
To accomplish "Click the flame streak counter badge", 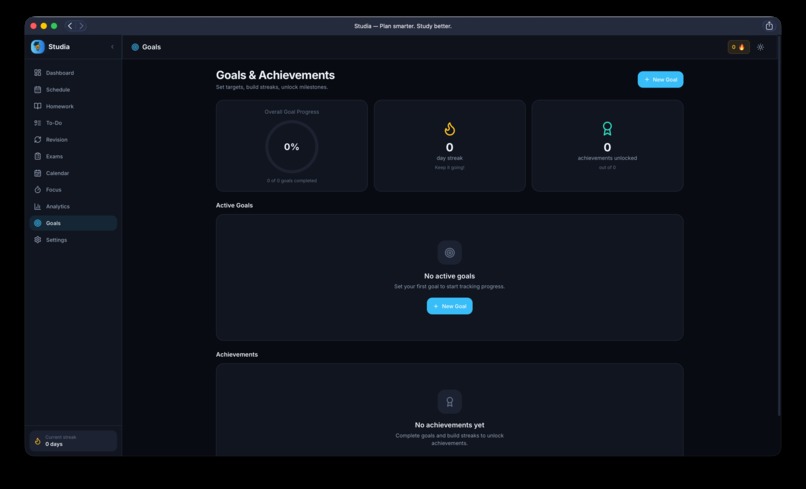I will coord(738,47).
